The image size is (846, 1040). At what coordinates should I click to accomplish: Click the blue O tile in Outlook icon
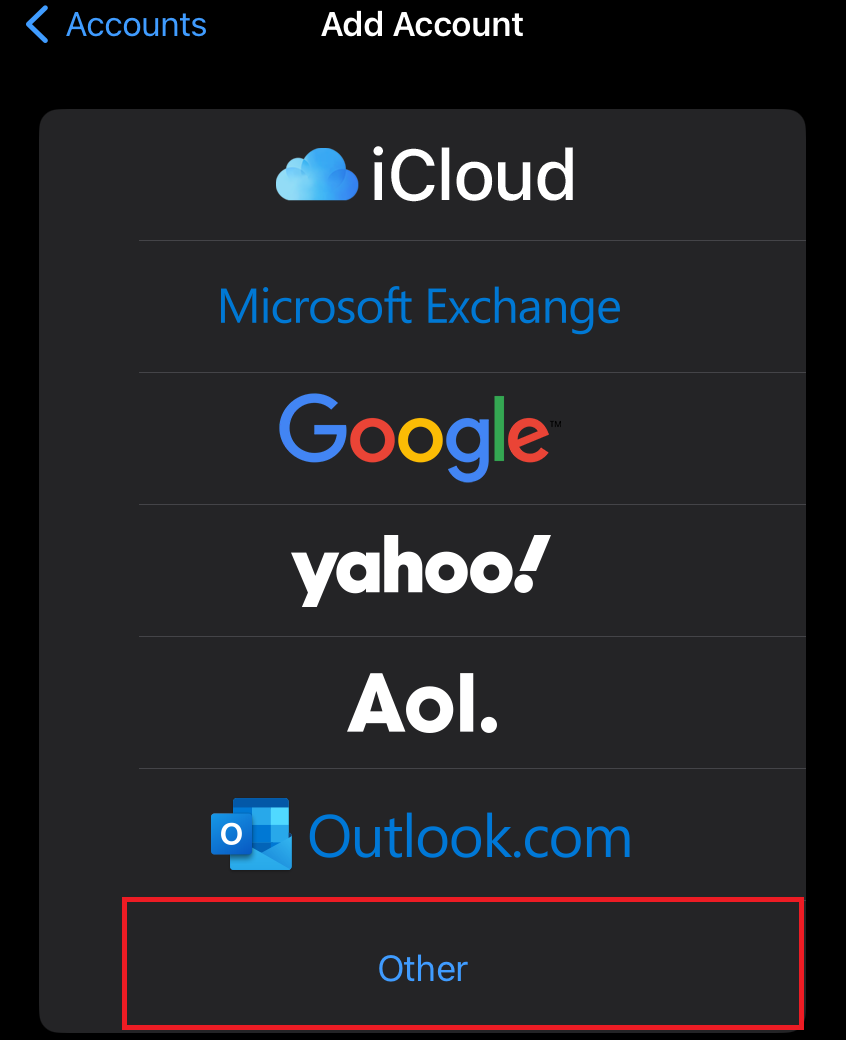click(232, 833)
